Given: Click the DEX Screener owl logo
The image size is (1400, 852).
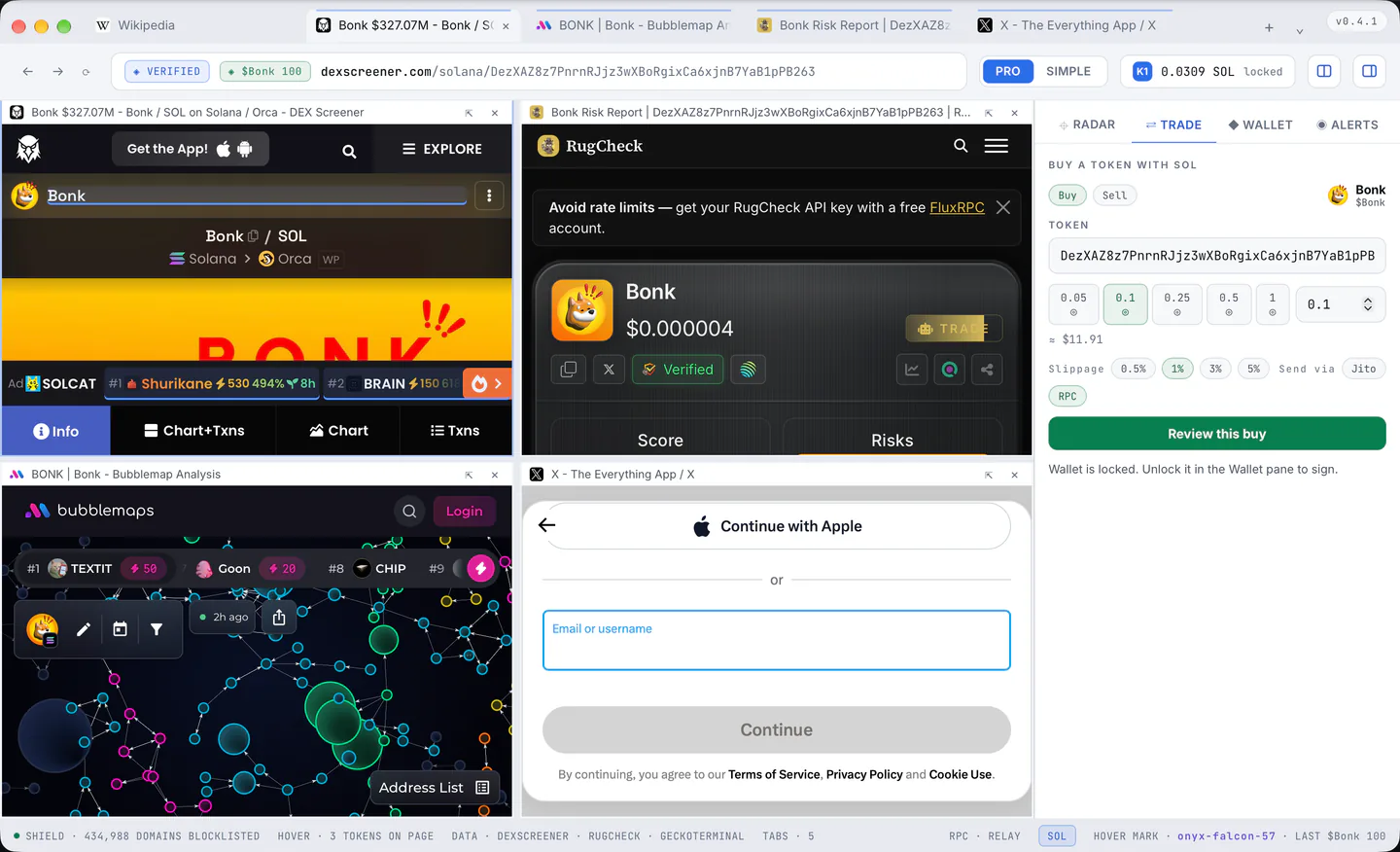Looking at the screenshot, I should point(29,149).
